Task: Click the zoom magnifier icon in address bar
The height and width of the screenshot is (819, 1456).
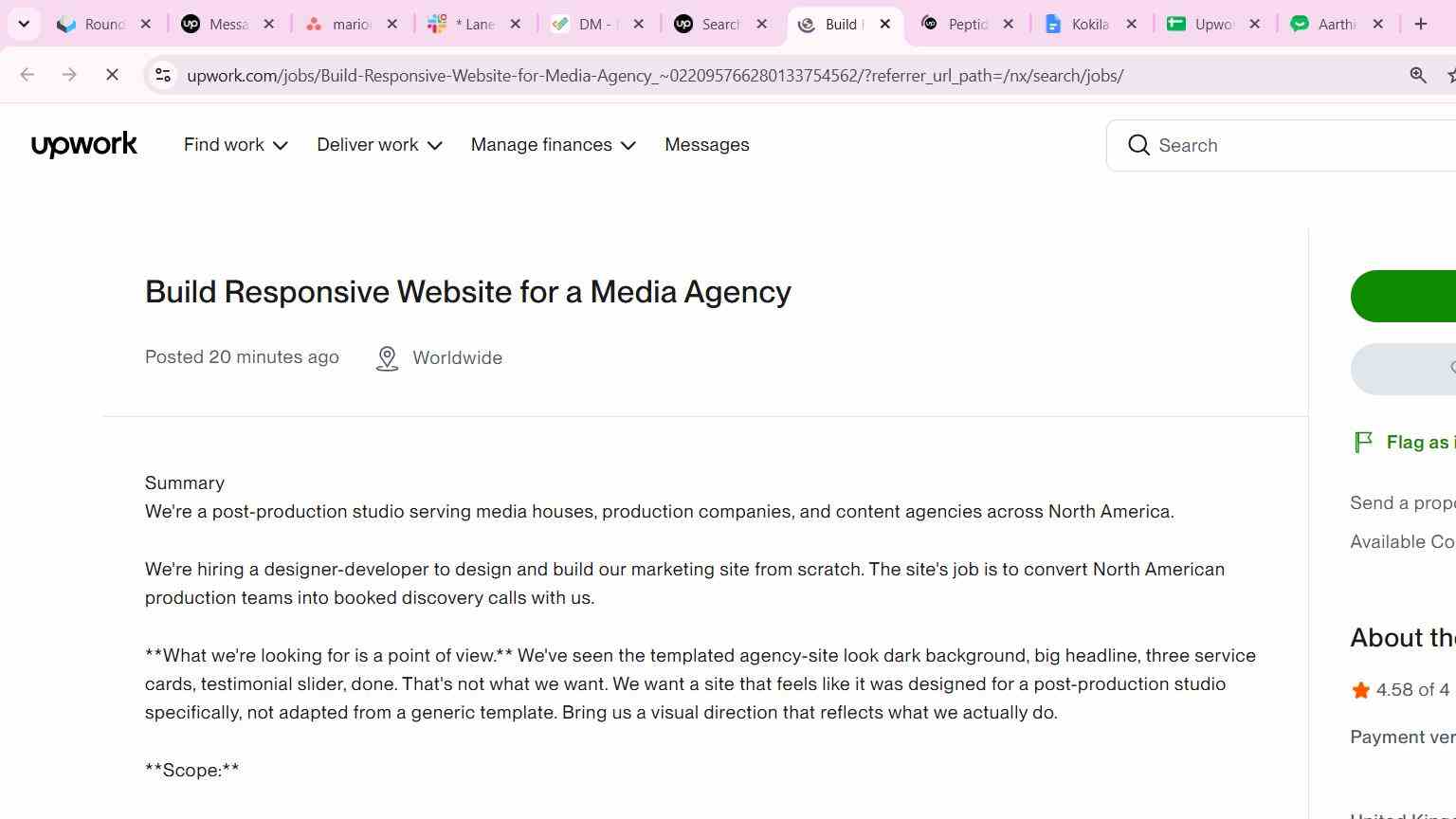Action: [x=1418, y=75]
